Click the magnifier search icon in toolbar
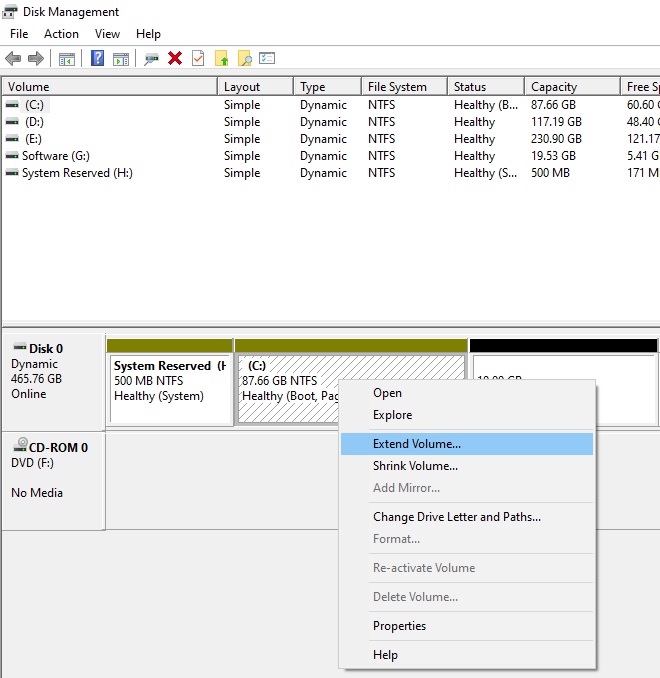This screenshot has width=660, height=678. click(244, 58)
